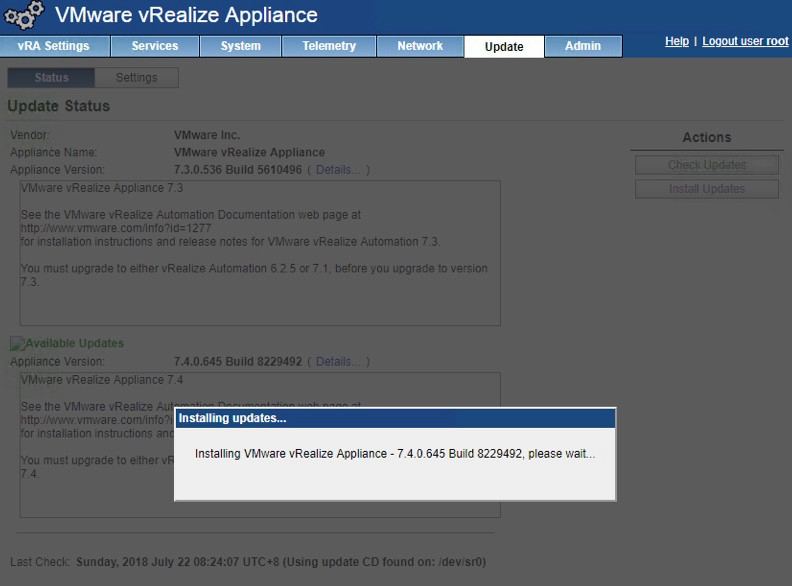The width and height of the screenshot is (792, 586).
Task: Click the vmware.com/info?id=1277 URL text
Action: point(116,228)
